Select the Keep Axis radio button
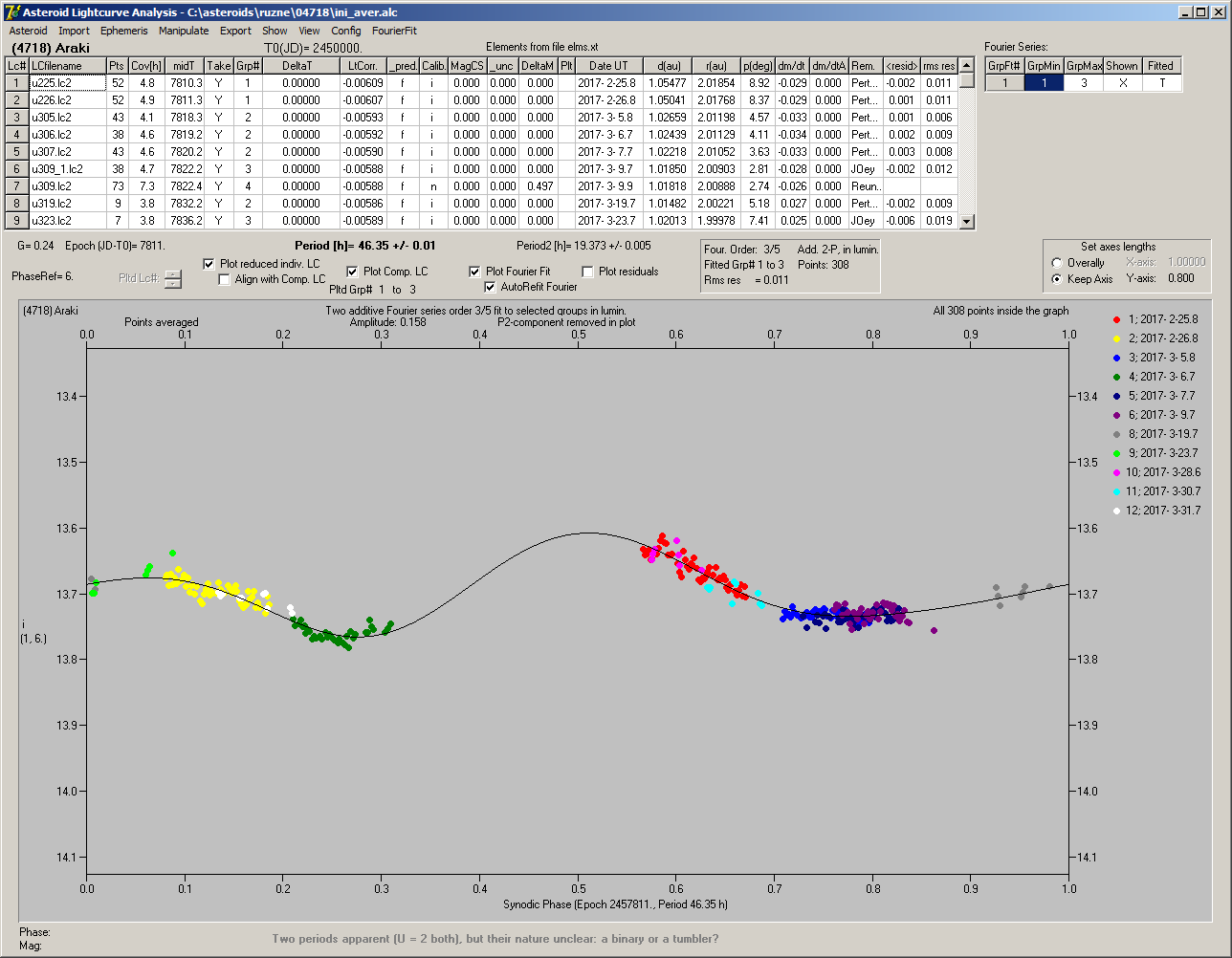The image size is (1232, 958). [1056, 279]
